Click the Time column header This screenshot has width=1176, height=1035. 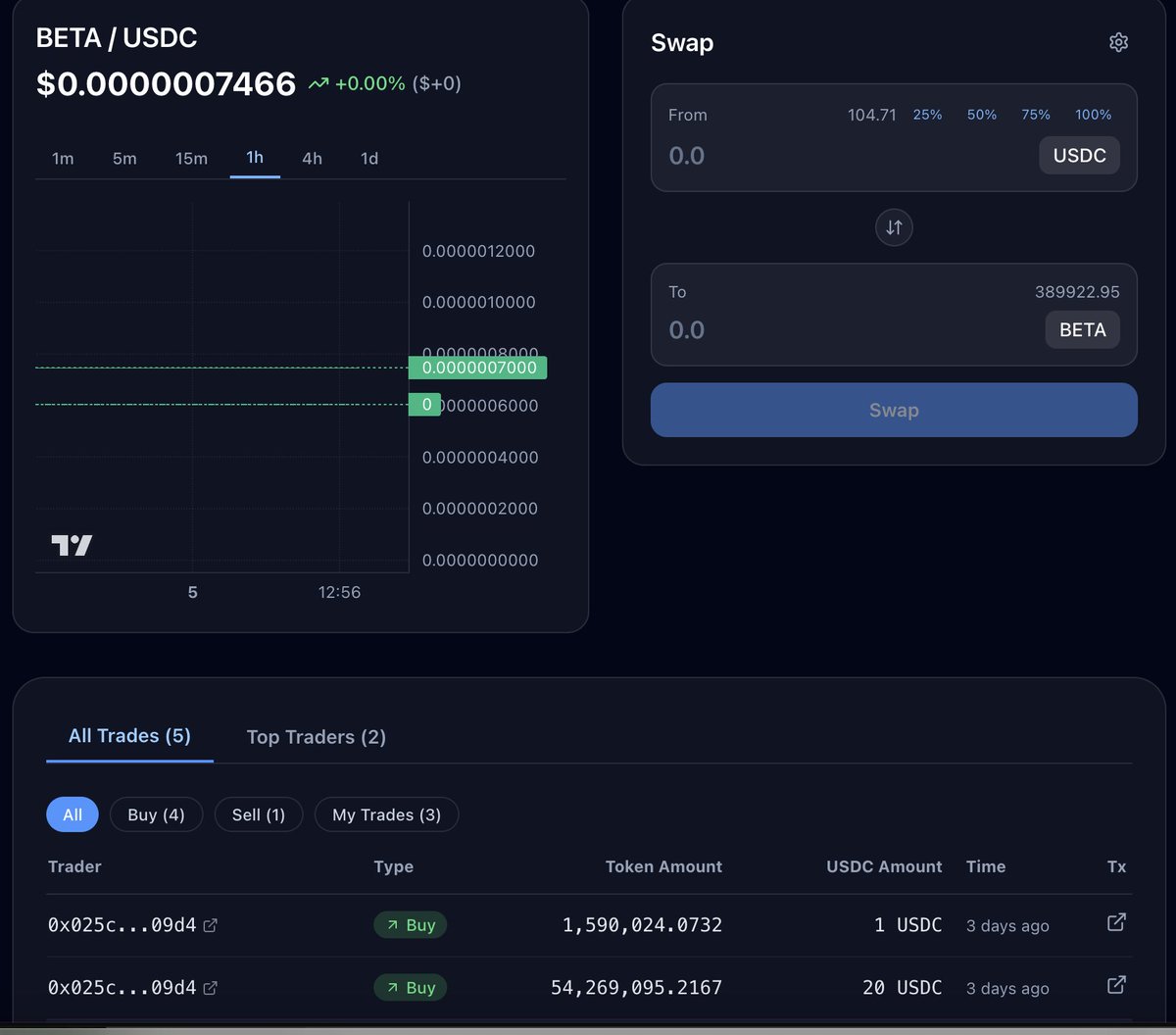(986, 866)
